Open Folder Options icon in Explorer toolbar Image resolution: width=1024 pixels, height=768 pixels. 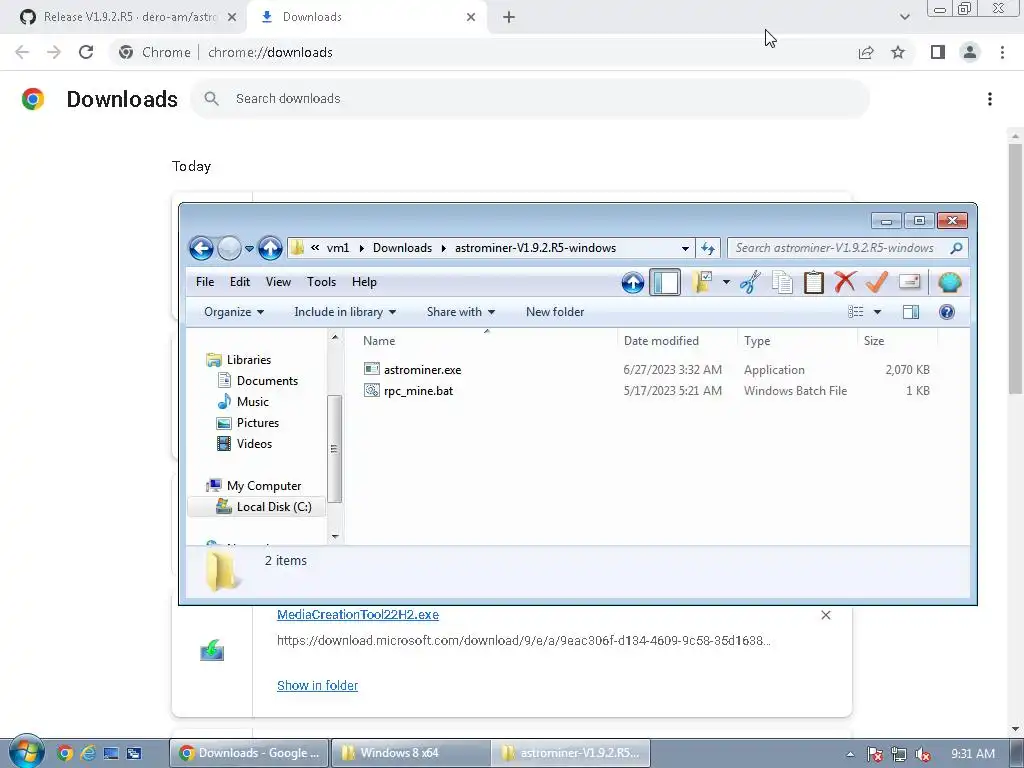click(x=702, y=283)
